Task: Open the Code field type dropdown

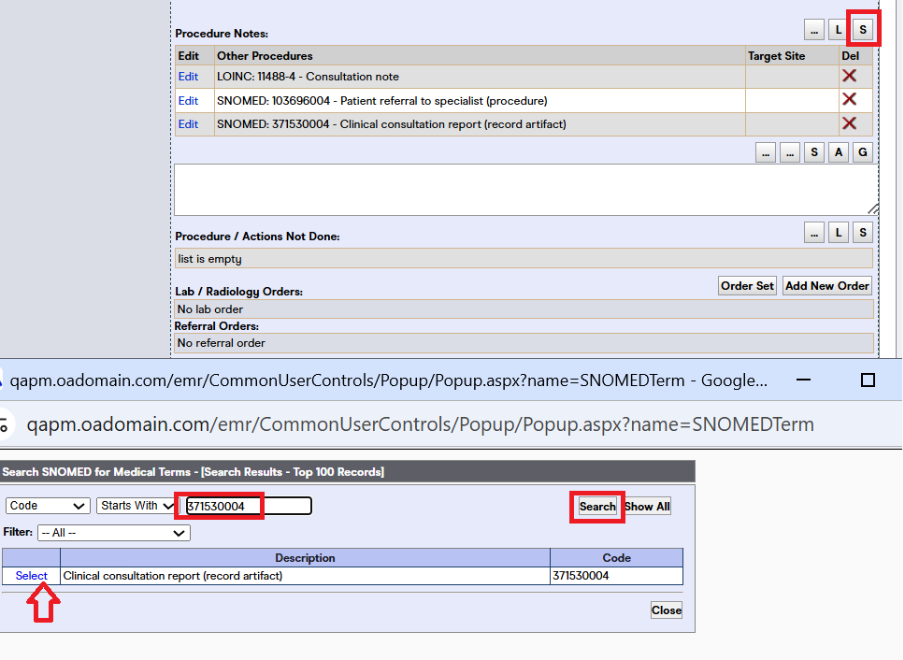Action: (x=46, y=505)
